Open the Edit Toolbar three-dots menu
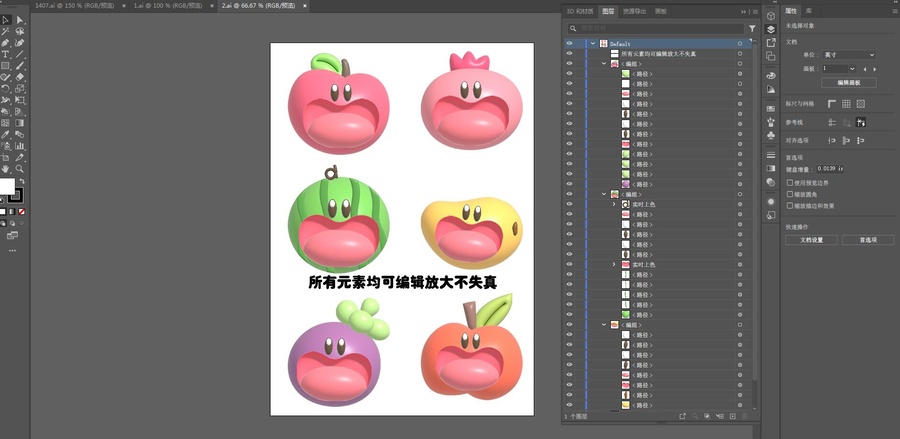The height and width of the screenshot is (439, 900). point(13,251)
